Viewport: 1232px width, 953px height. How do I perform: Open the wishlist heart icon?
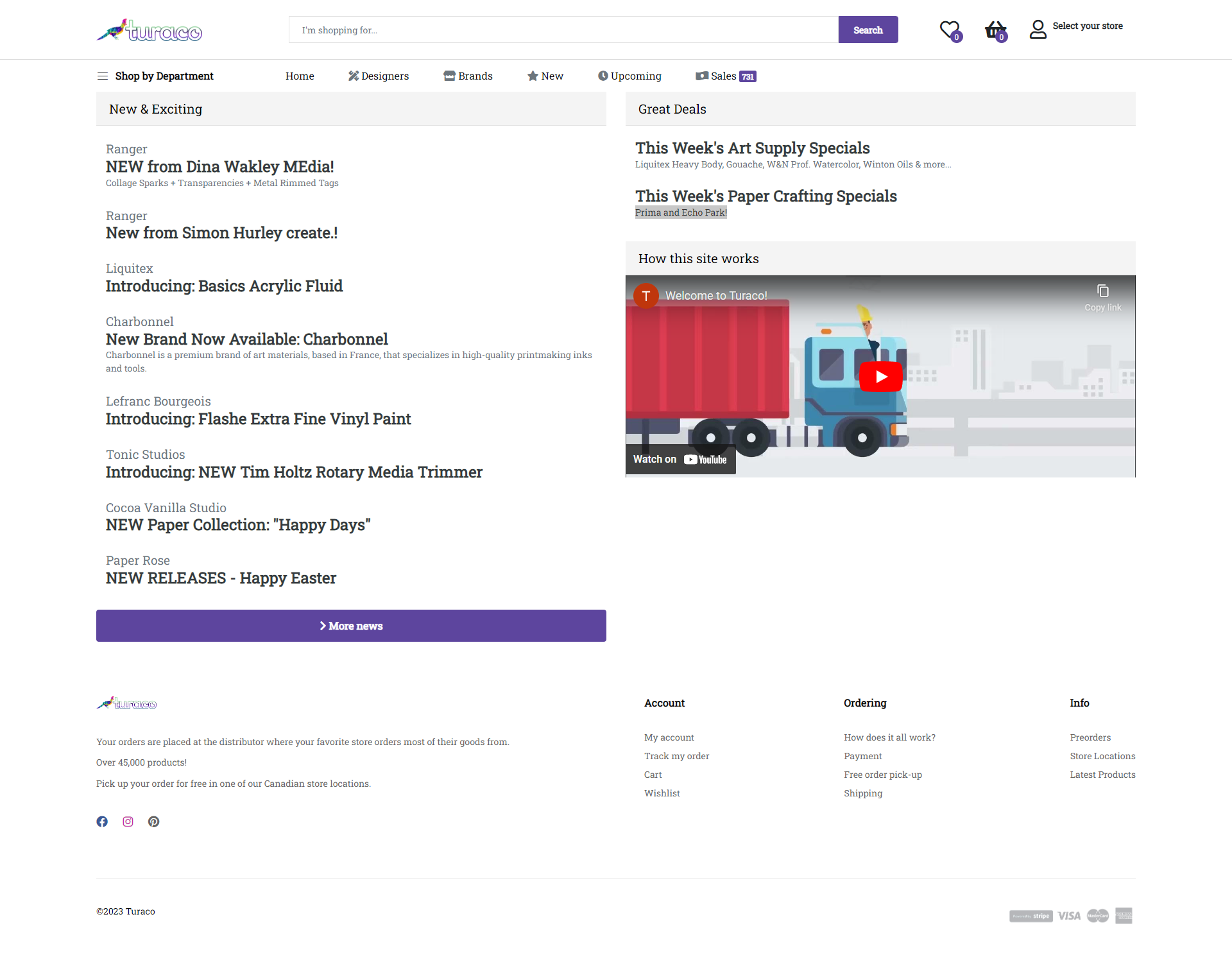(950, 30)
